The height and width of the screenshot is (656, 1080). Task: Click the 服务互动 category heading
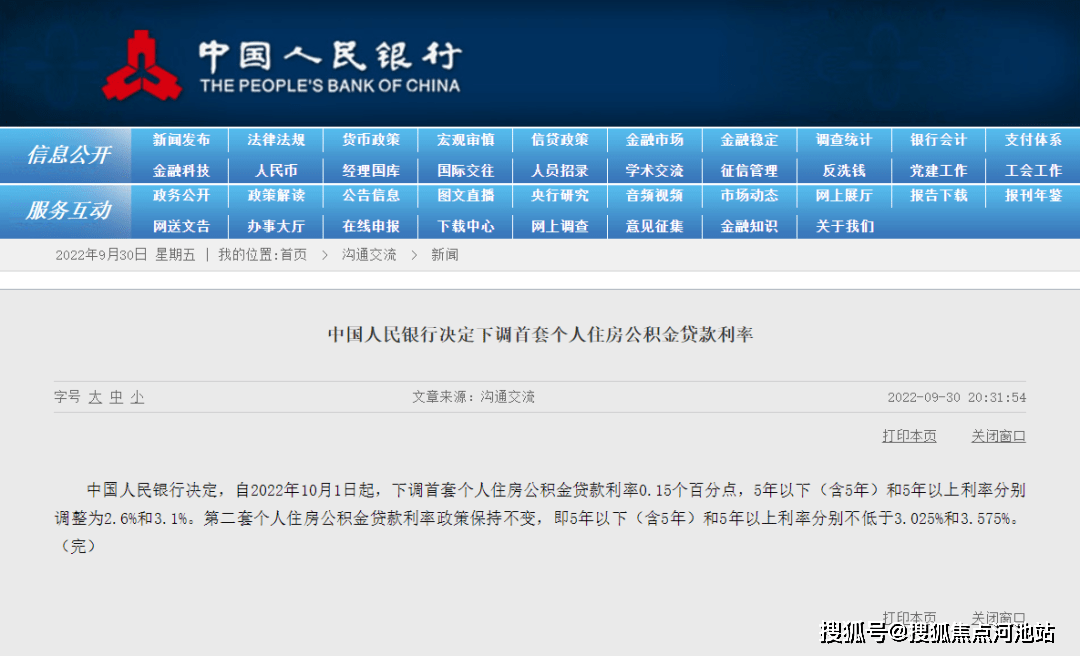point(68,211)
